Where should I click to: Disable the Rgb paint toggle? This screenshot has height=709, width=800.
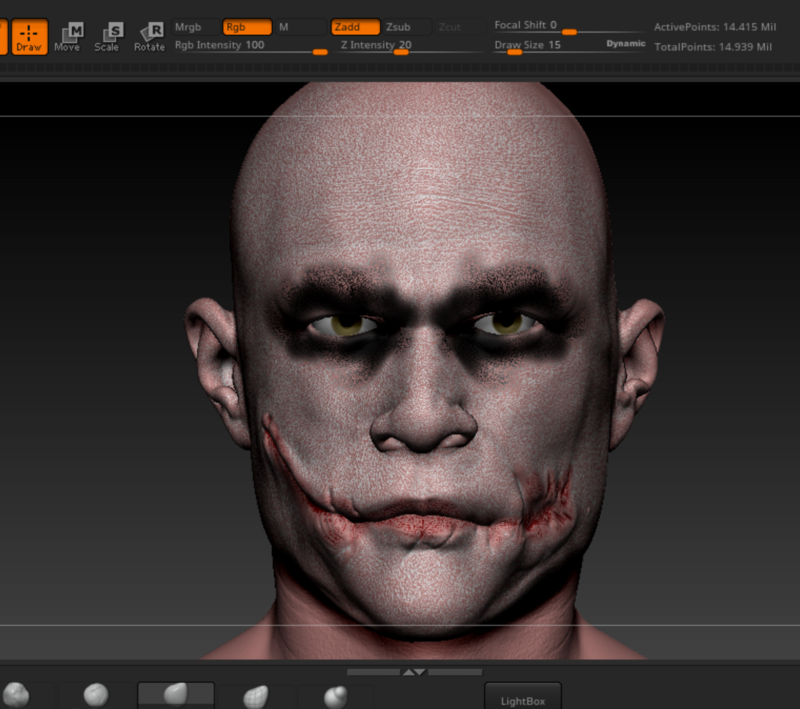point(246,27)
